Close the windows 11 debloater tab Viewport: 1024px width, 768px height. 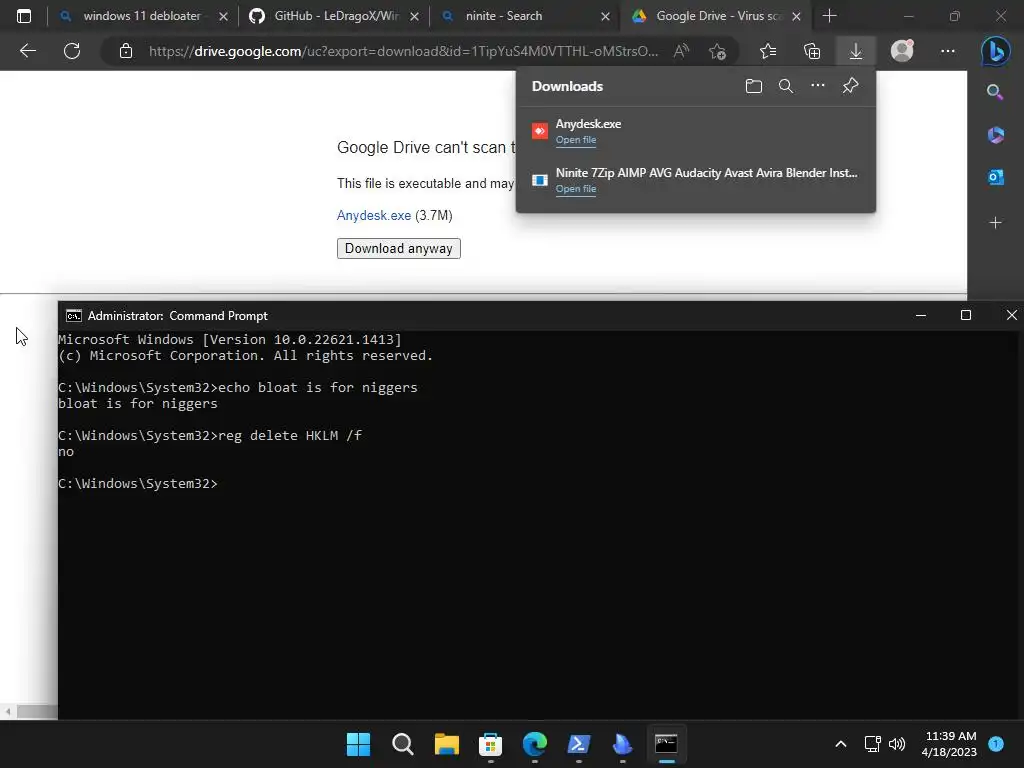point(223,16)
